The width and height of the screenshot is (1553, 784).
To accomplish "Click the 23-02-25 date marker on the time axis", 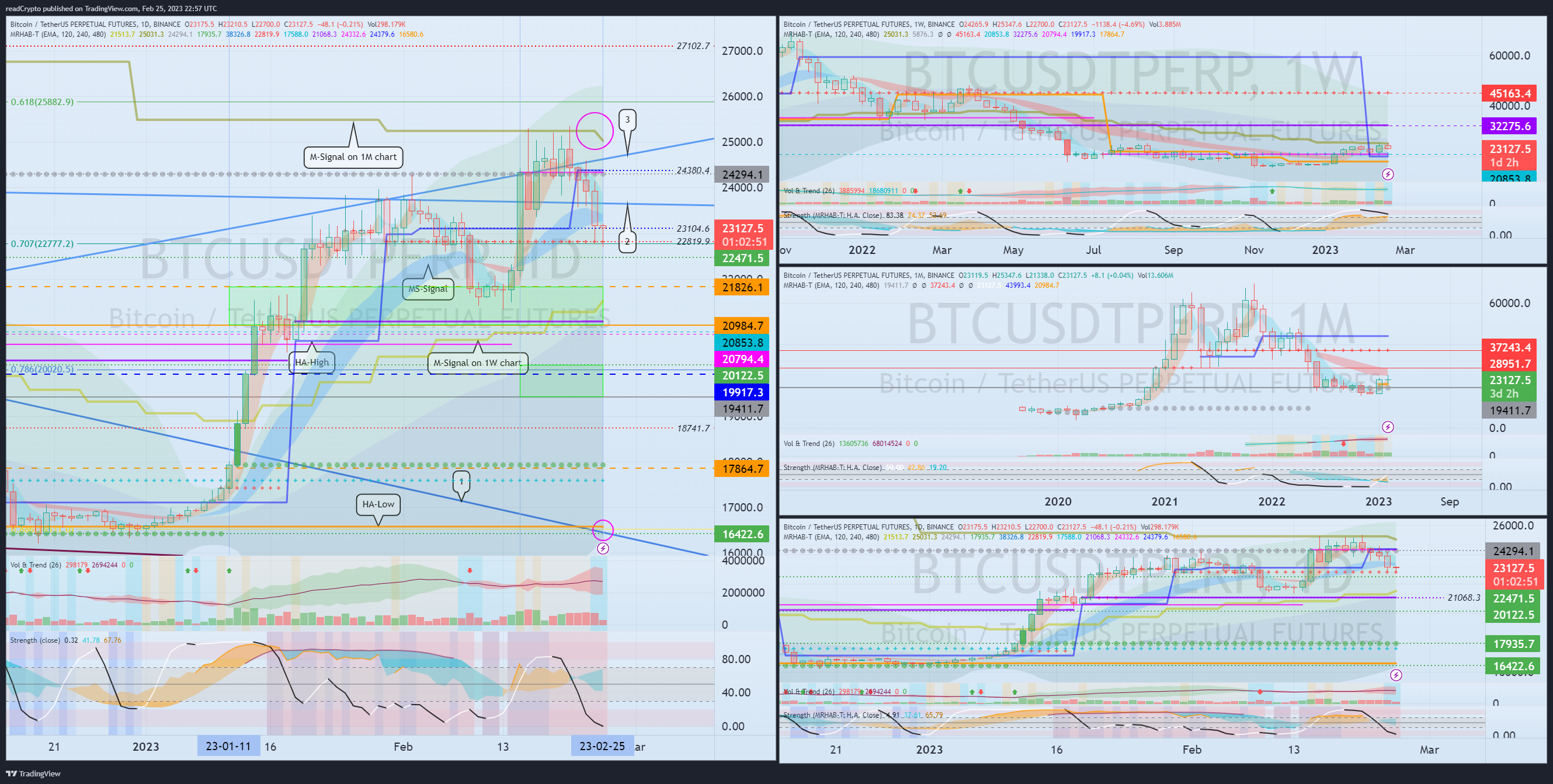I will 602,746.
